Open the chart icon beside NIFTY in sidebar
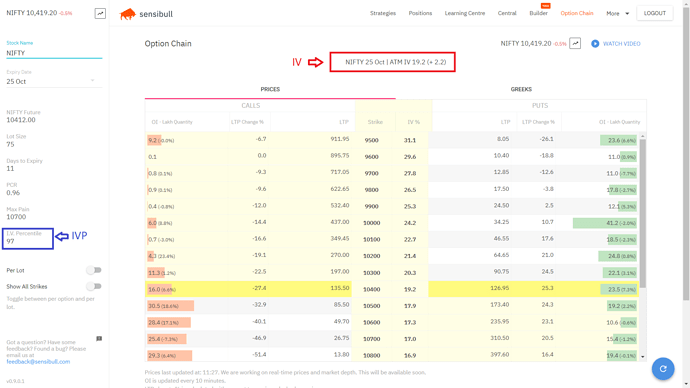 (100, 14)
